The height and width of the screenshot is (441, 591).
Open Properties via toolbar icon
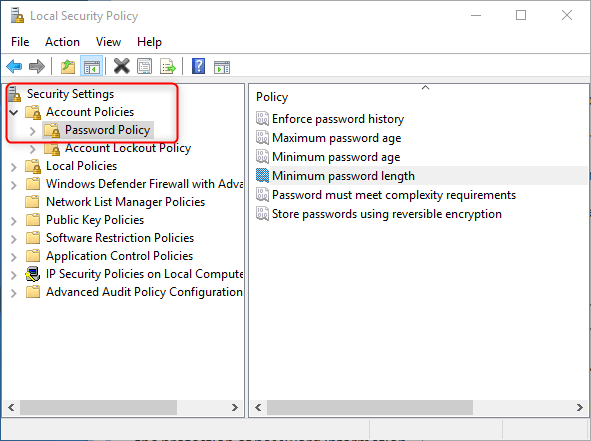(x=144, y=67)
